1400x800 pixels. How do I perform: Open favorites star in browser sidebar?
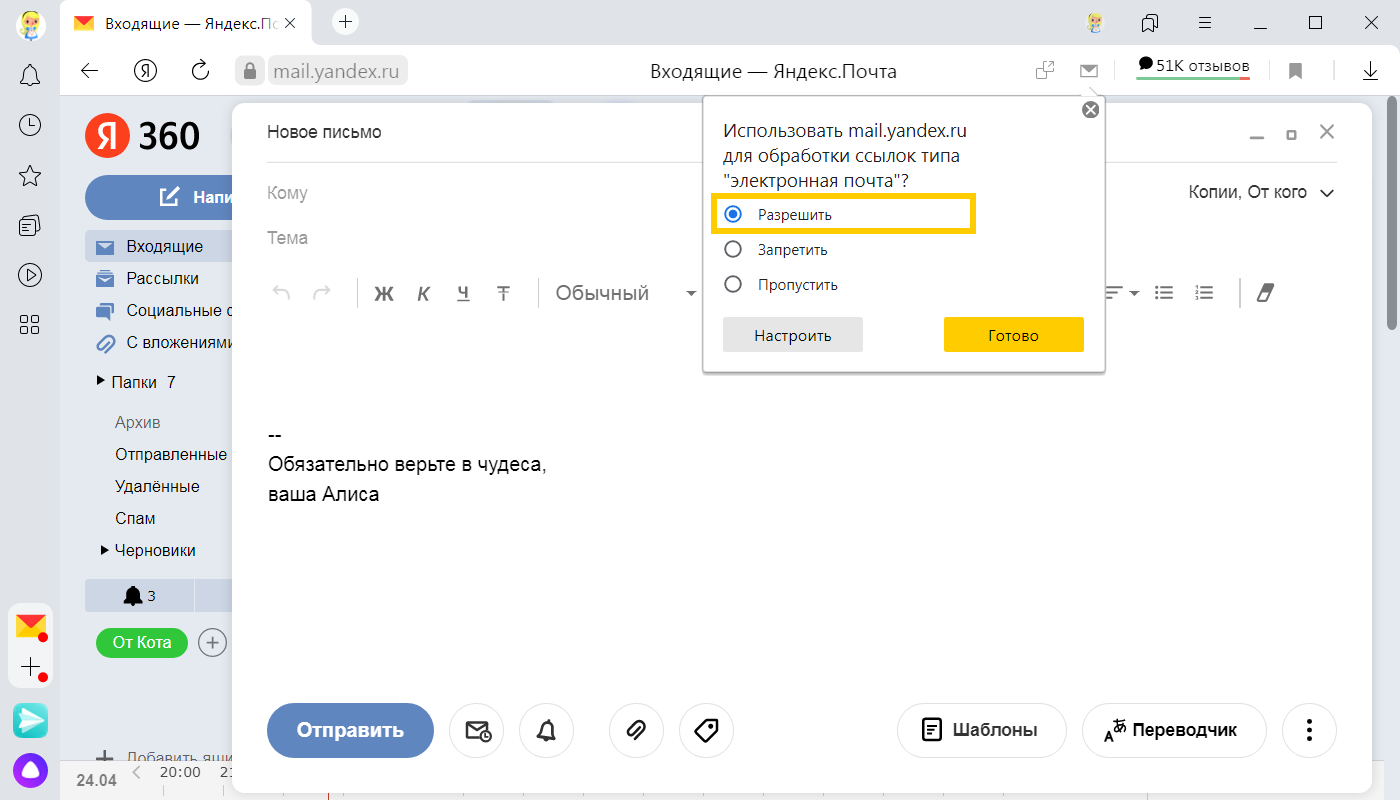coord(30,176)
